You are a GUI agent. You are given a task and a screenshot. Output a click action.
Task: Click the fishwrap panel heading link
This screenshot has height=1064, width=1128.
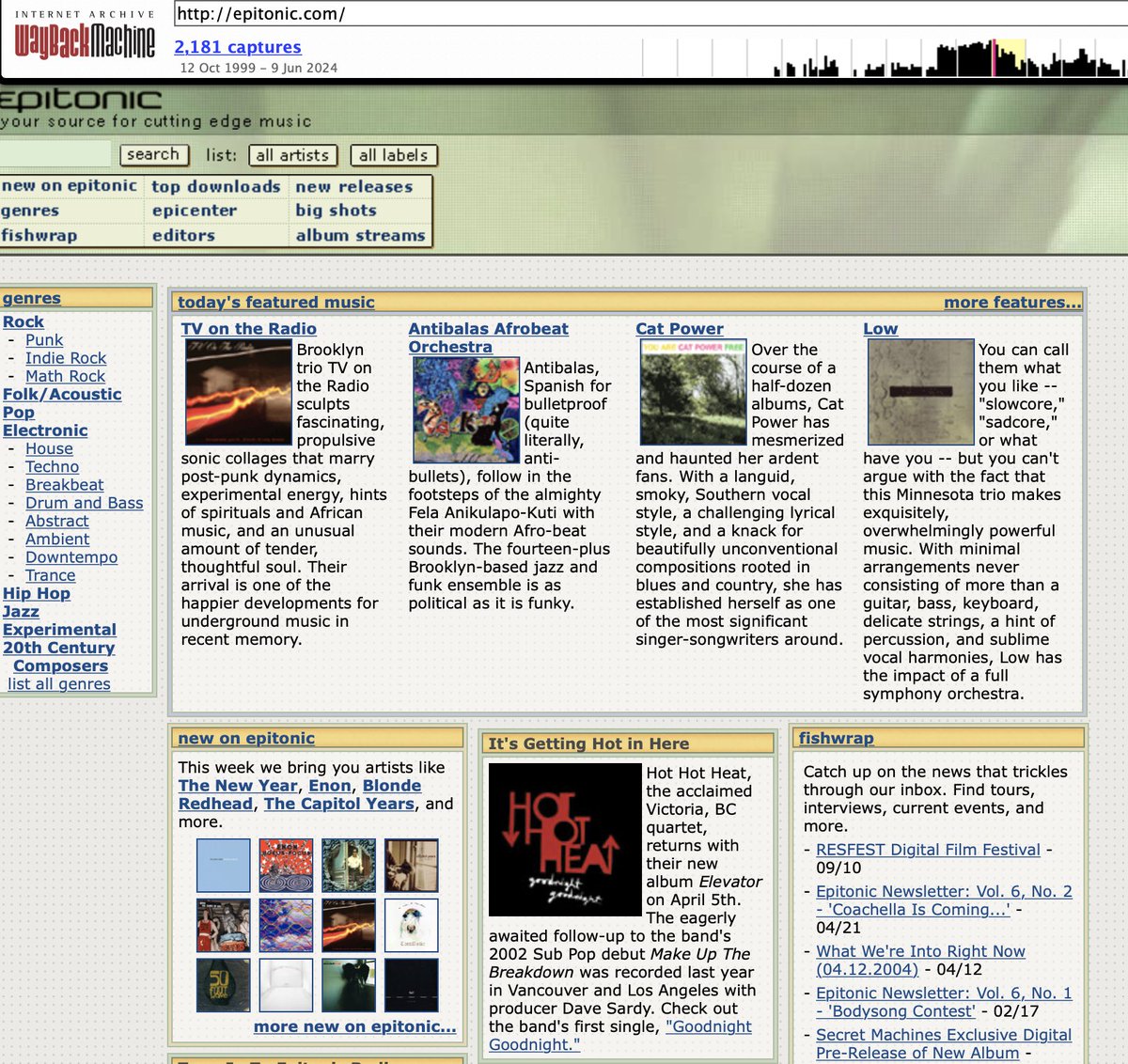coord(837,738)
